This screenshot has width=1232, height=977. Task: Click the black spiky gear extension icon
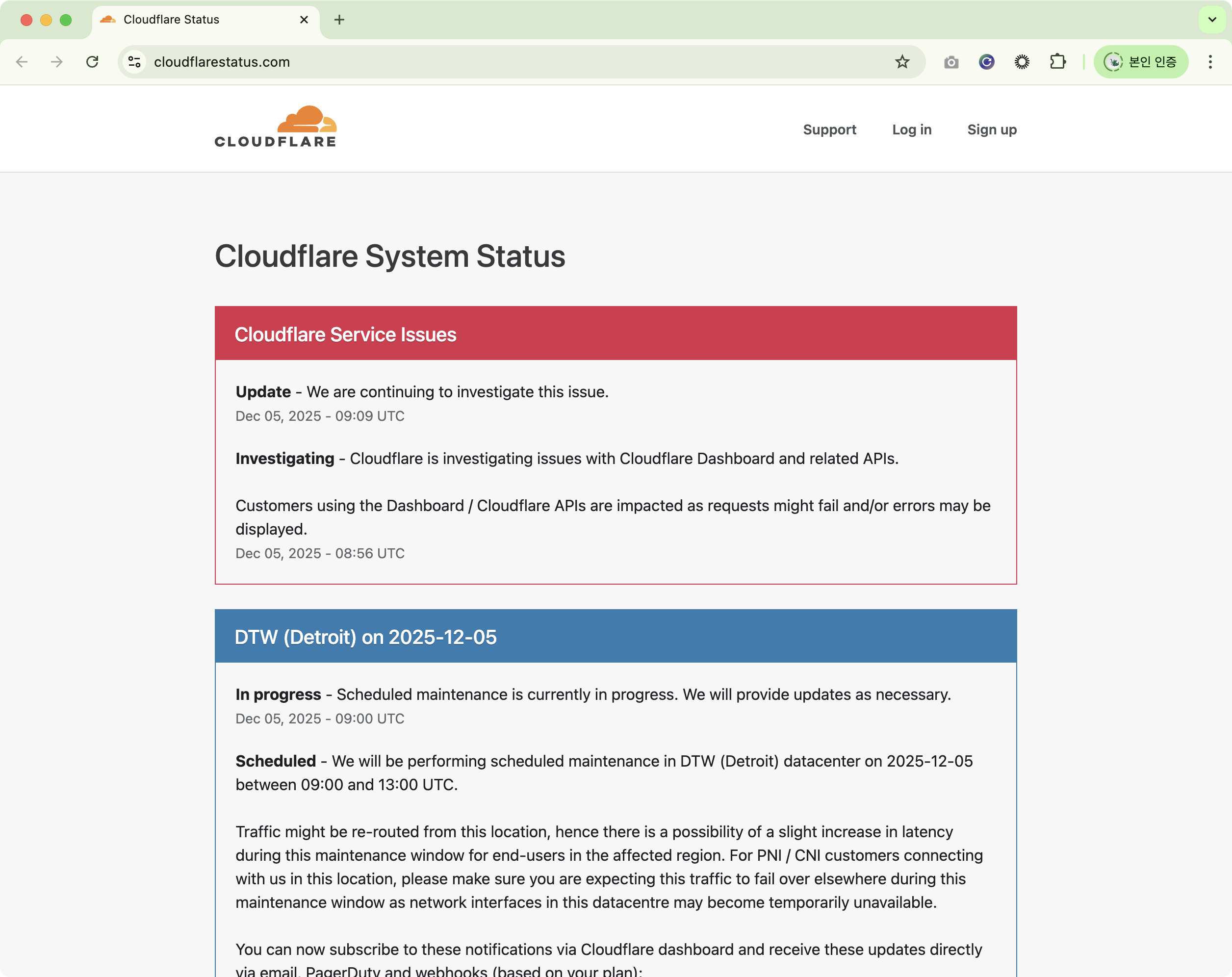point(1022,62)
